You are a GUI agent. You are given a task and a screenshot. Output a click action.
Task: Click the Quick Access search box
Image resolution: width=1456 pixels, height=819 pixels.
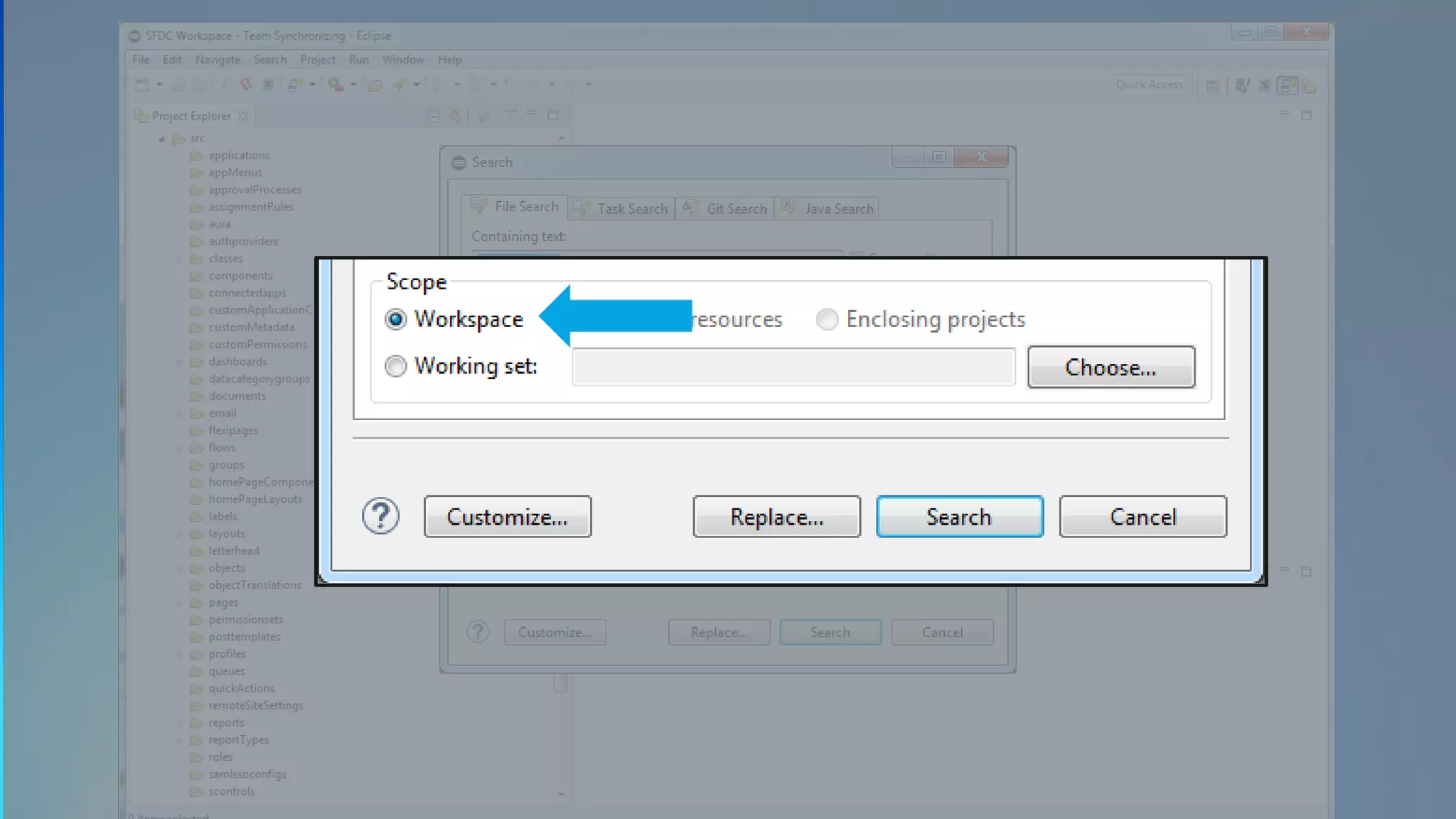(x=1149, y=85)
